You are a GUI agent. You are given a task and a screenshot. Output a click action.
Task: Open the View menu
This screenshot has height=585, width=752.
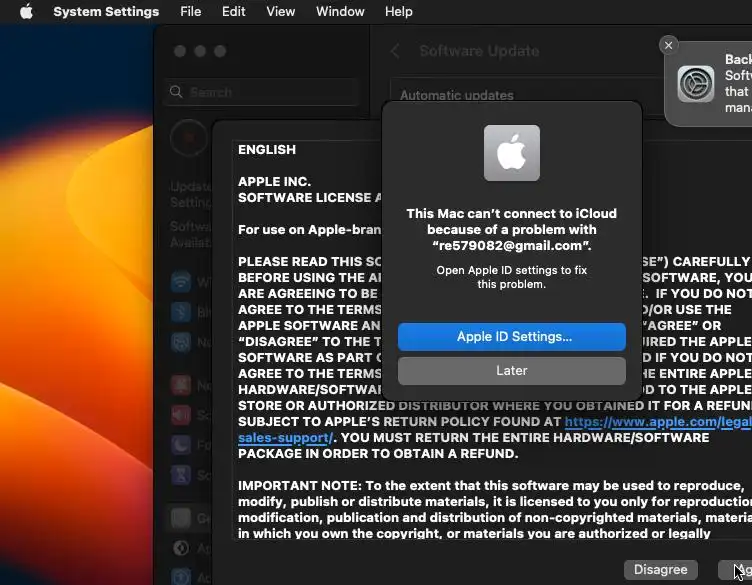point(281,12)
